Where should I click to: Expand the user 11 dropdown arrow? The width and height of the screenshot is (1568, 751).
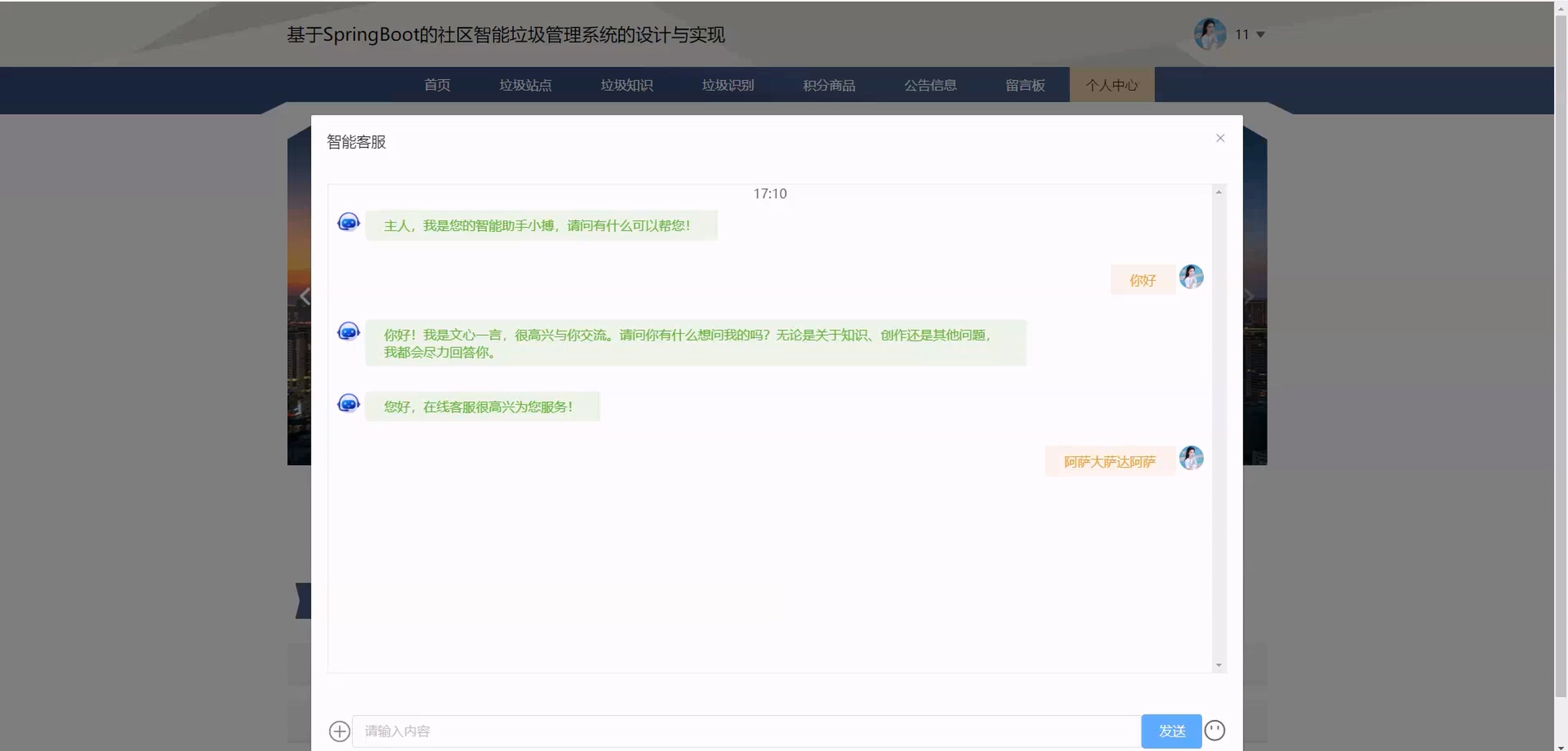tap(1261, 34)
